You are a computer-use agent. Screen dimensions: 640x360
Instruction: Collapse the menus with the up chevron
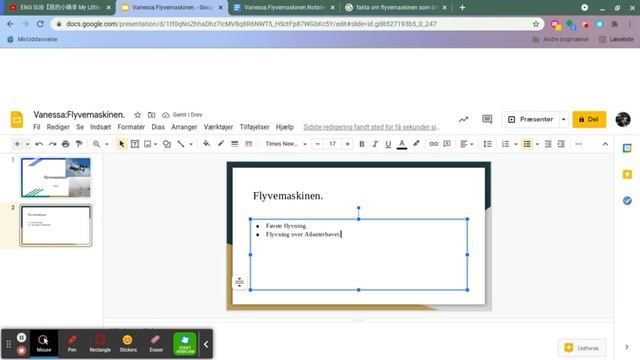click(605, 144)
